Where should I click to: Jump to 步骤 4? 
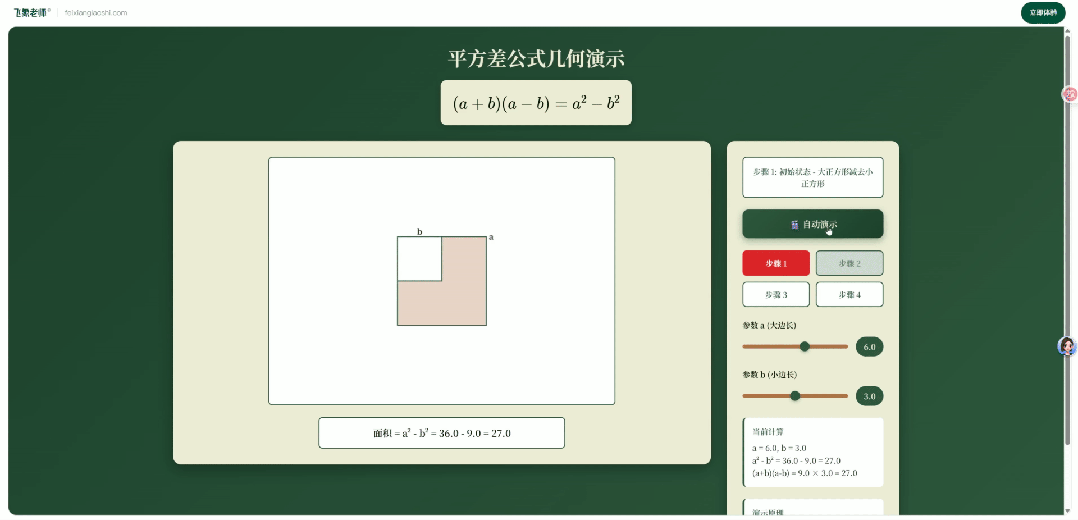click(849, 294)
